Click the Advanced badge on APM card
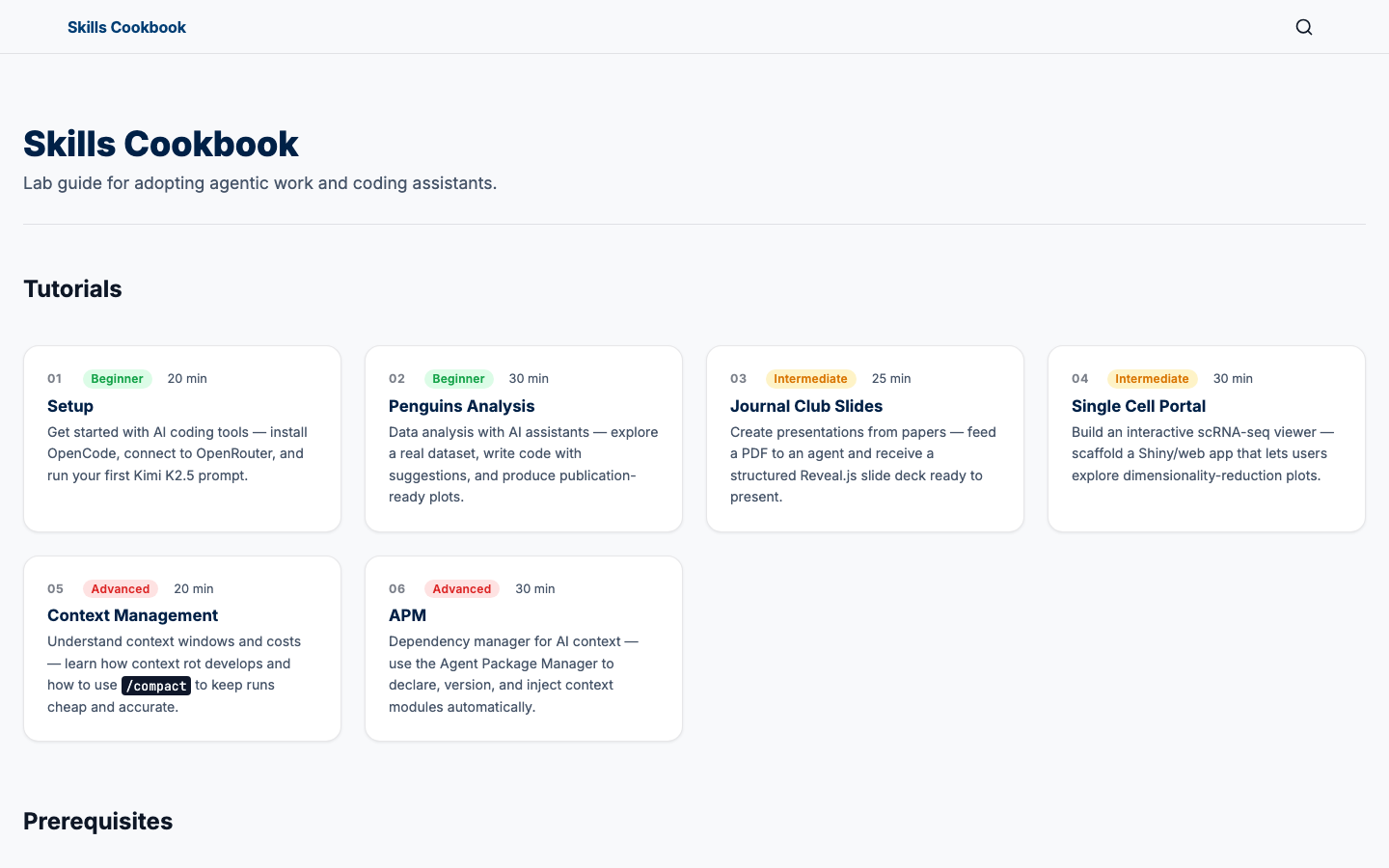 pyautogui.click(x=462, y=589)
